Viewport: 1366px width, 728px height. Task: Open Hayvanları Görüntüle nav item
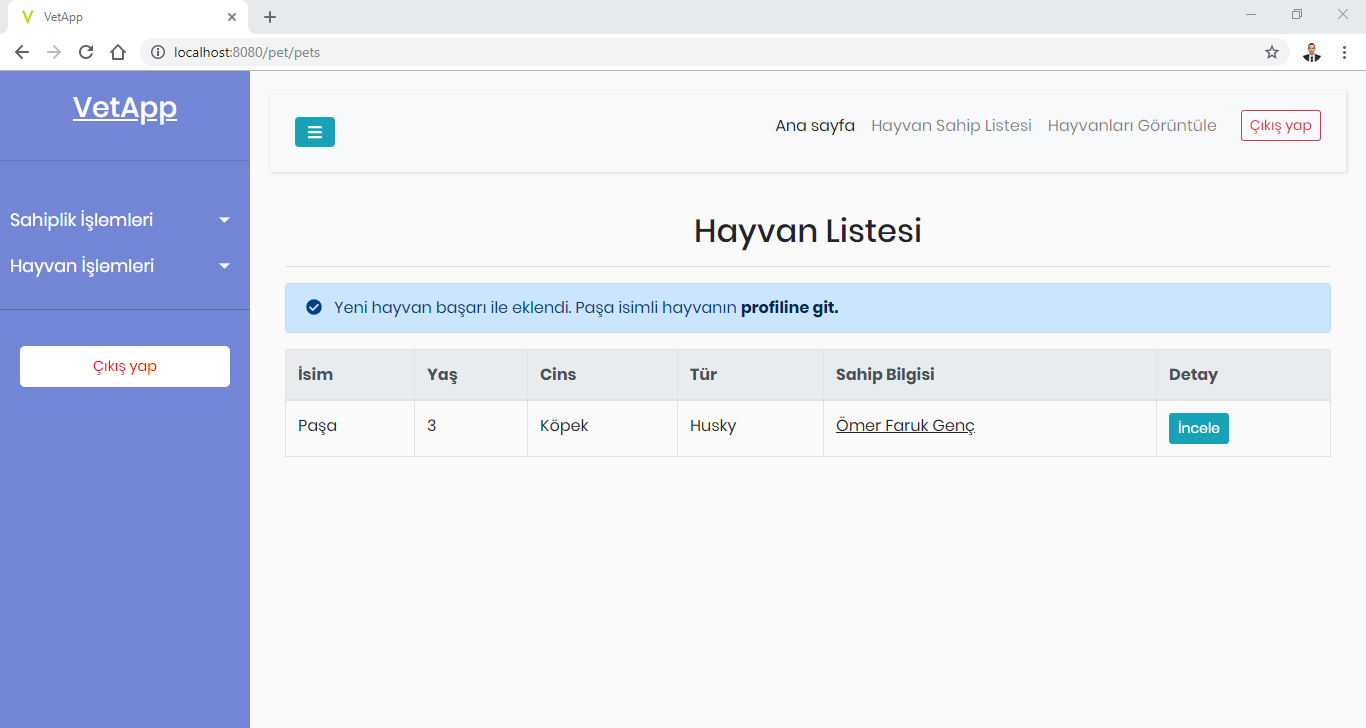pos(1131,126)
